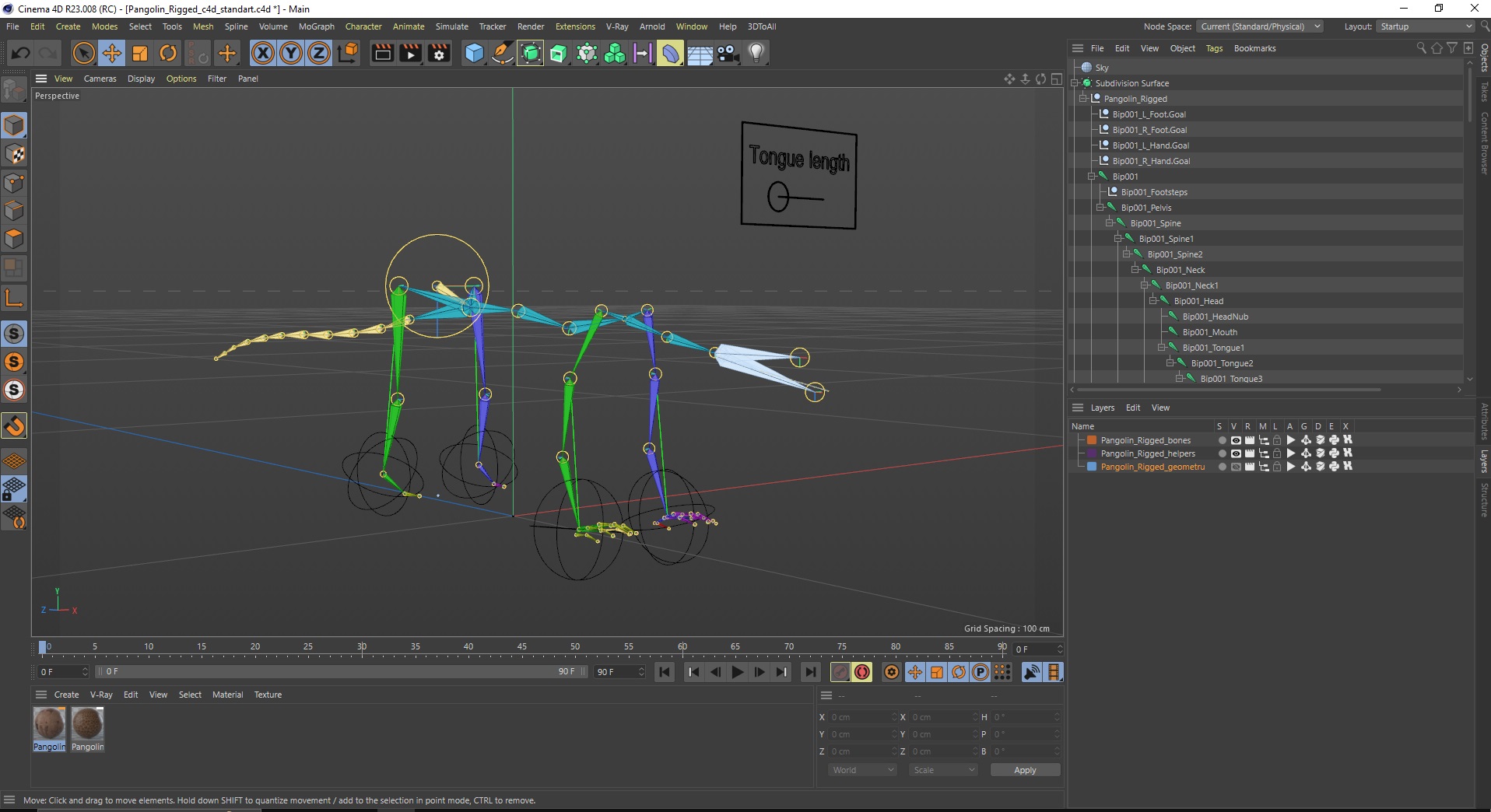
Task: Activate the Rotate tool
Action: 168,53
